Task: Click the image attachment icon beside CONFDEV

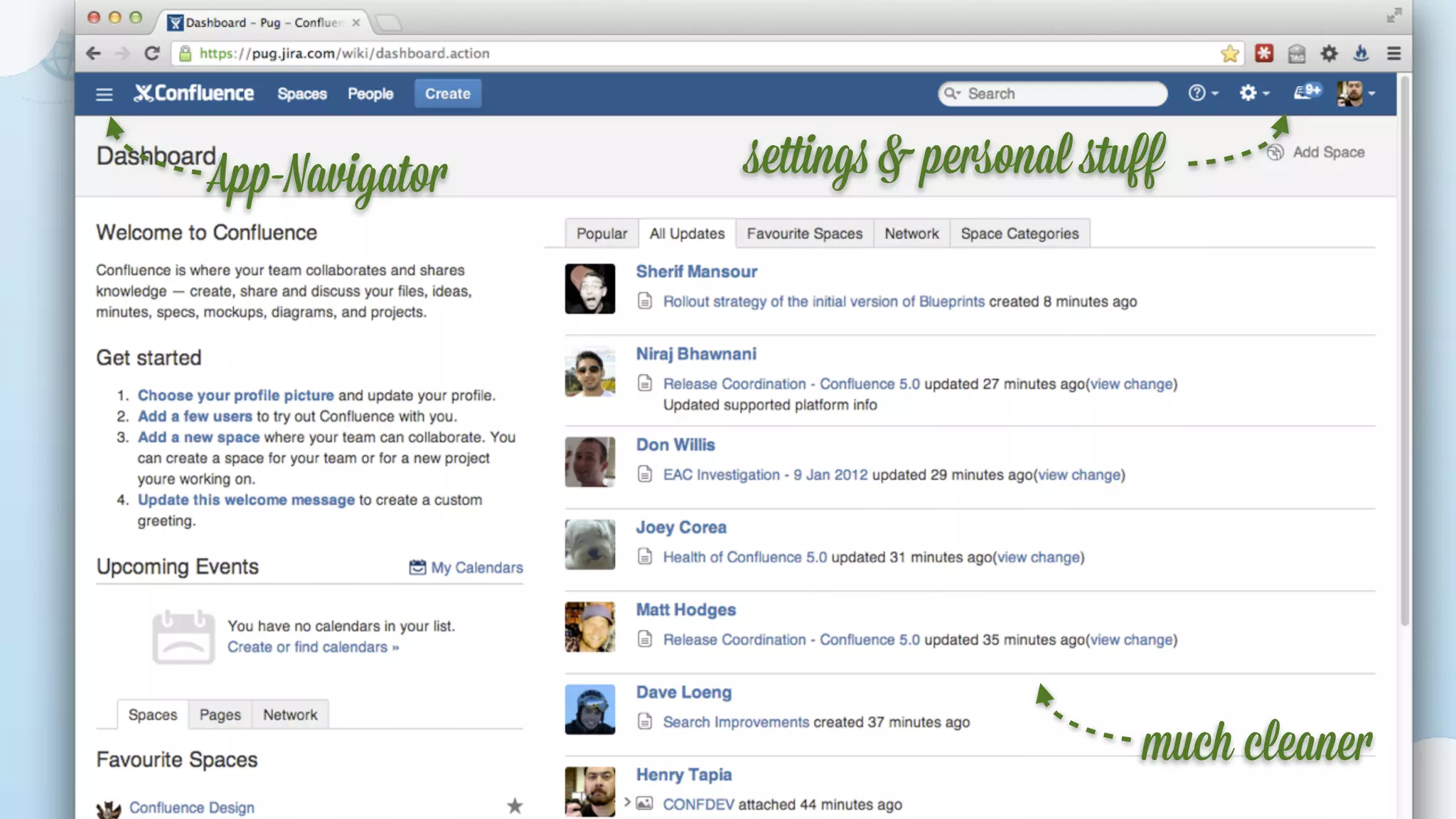Action: click(x=644, y=803)
